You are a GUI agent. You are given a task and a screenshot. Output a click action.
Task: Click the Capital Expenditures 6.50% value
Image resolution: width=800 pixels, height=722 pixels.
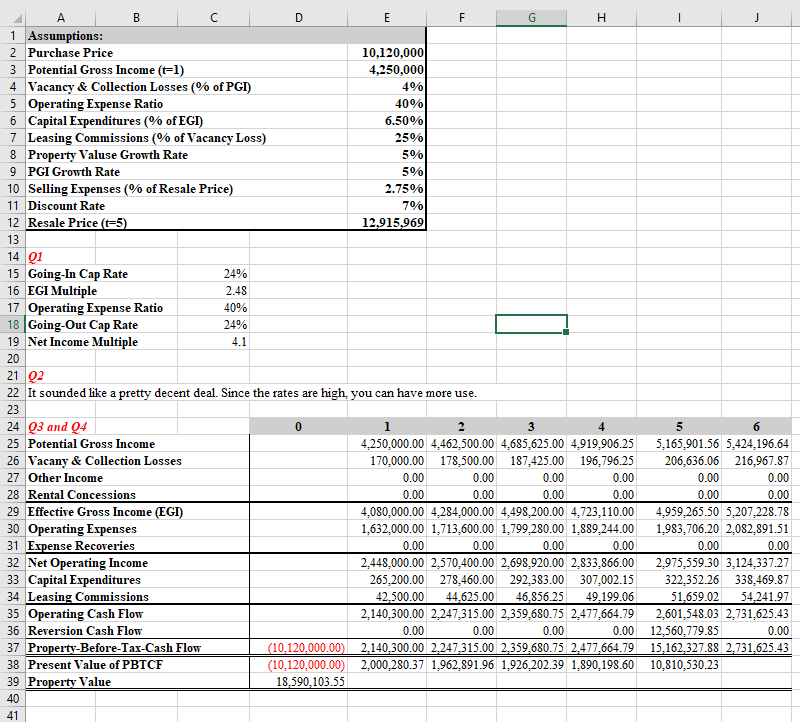405,120
